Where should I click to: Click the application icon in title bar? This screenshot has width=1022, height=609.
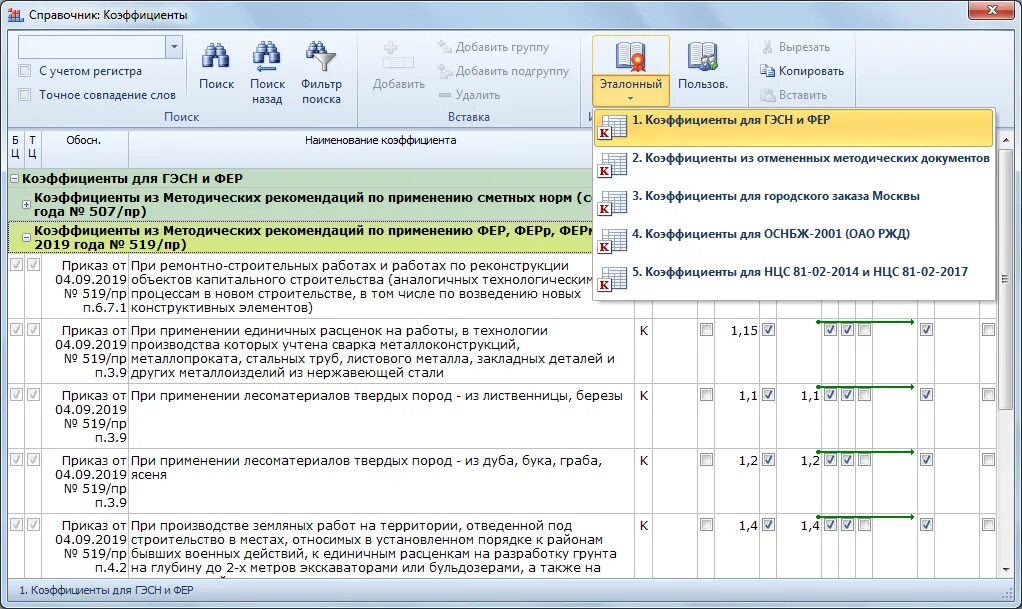(16, 14)
